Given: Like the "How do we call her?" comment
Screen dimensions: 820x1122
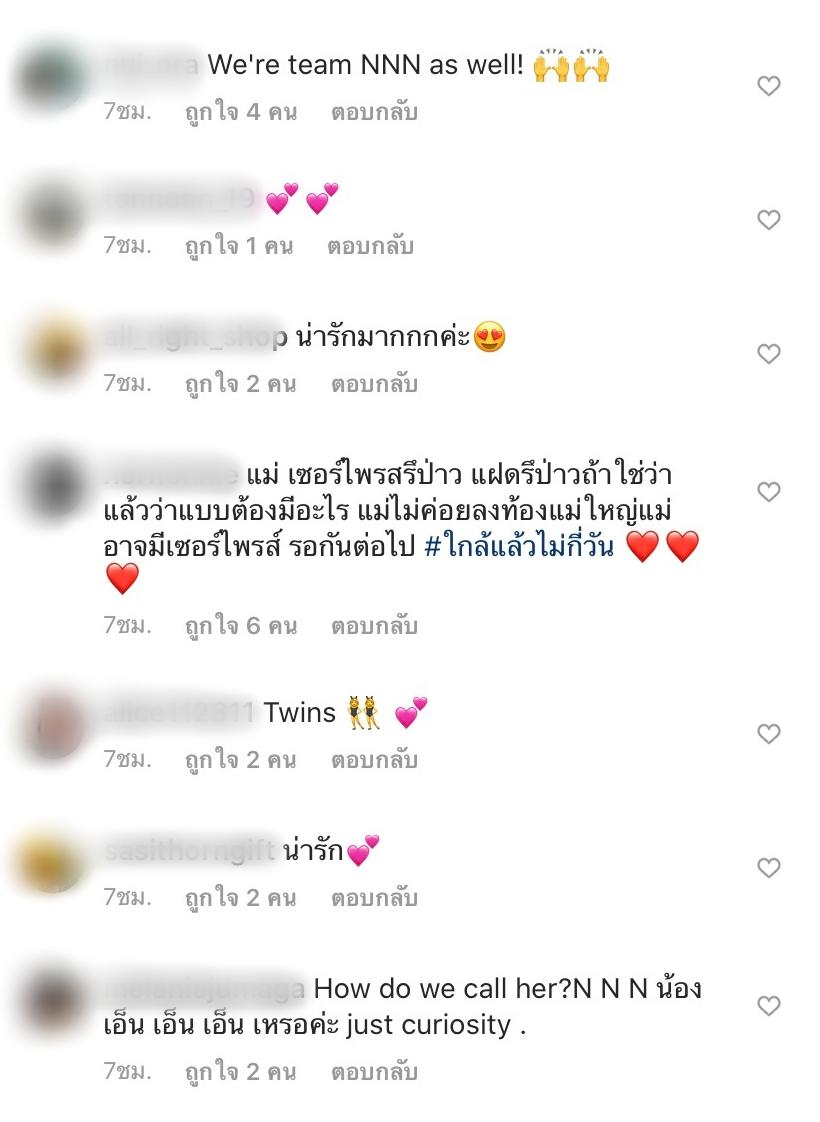Looking at the screenshot, I should click(x=768, y=1005).
